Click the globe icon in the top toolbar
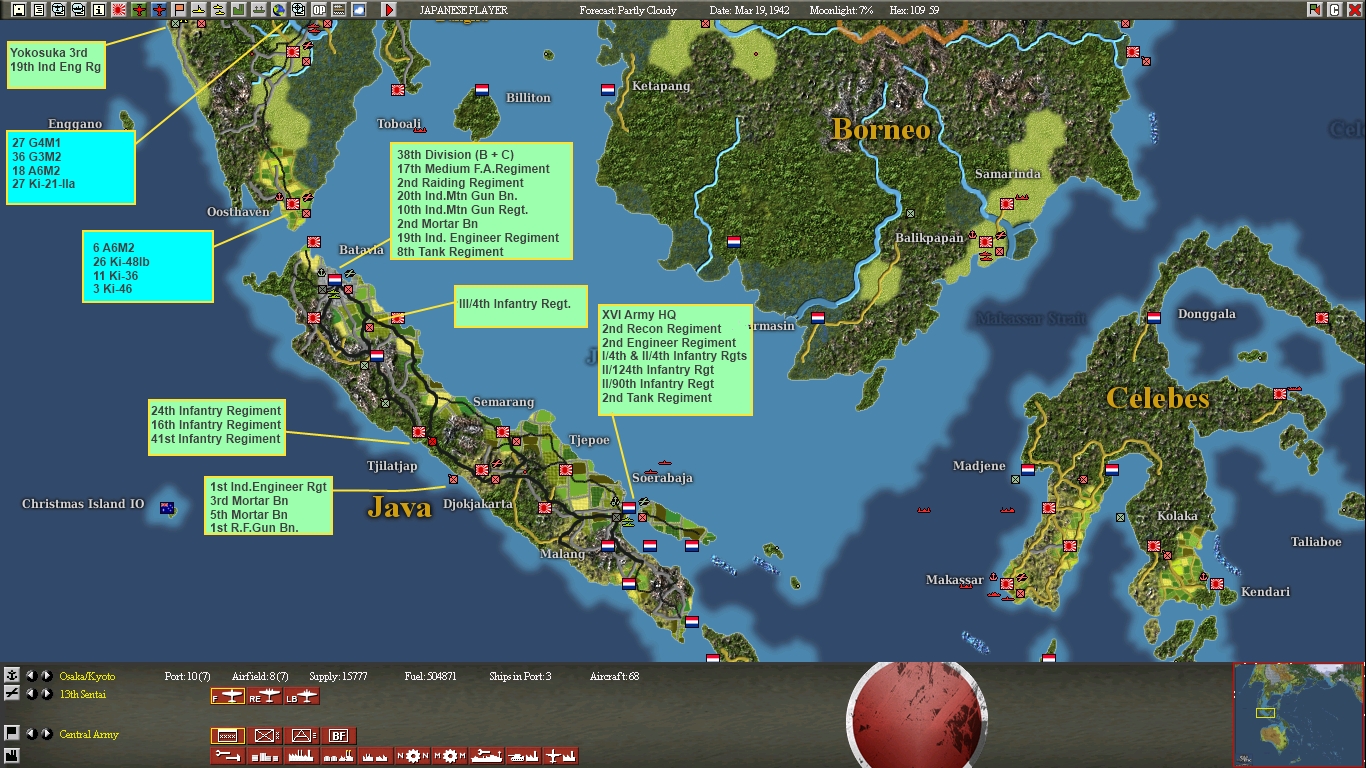 click(x=279, y=10)
